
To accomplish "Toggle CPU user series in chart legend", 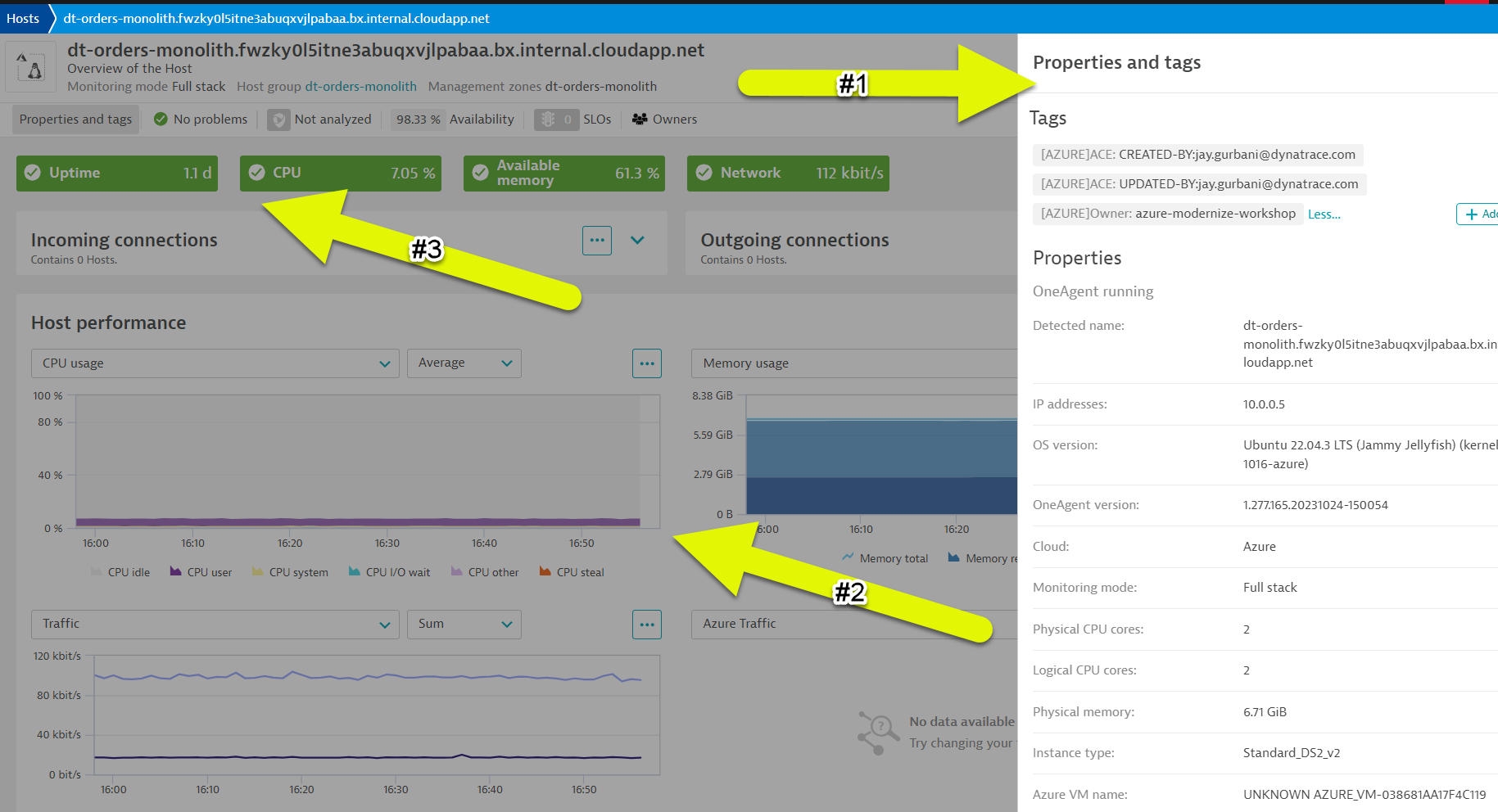I will click(201, 572).
